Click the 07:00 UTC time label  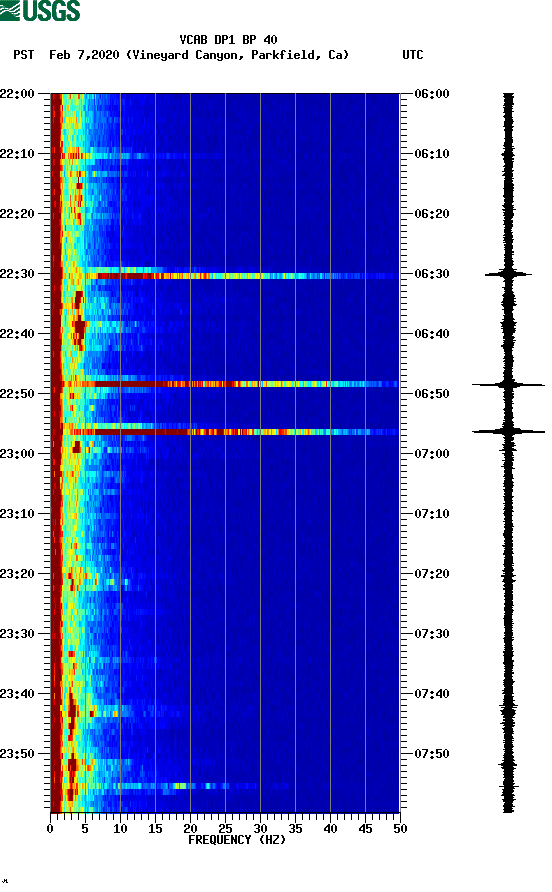tap(432, 454)
